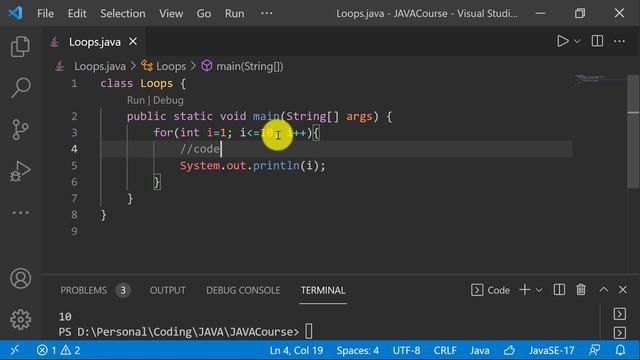Close the bottom panel
The image size is (640, 360).
[622, 290]
